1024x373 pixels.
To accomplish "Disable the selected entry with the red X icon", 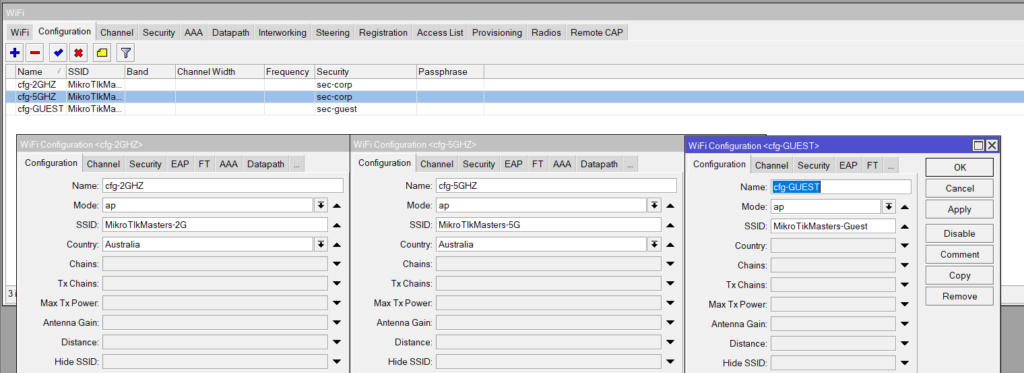I will coord(78,53).
